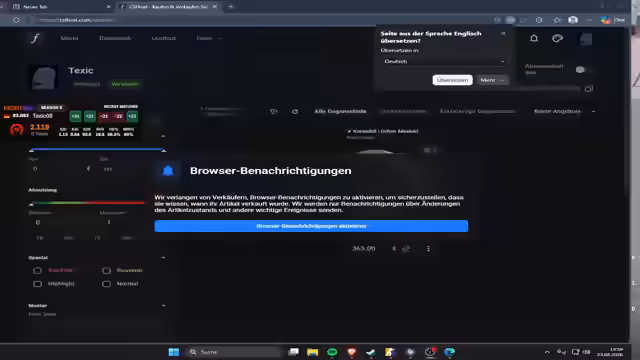Click the Texic profile avatar picture
Image resolution: width=640 pixels, height=360 pixels.
44,76
